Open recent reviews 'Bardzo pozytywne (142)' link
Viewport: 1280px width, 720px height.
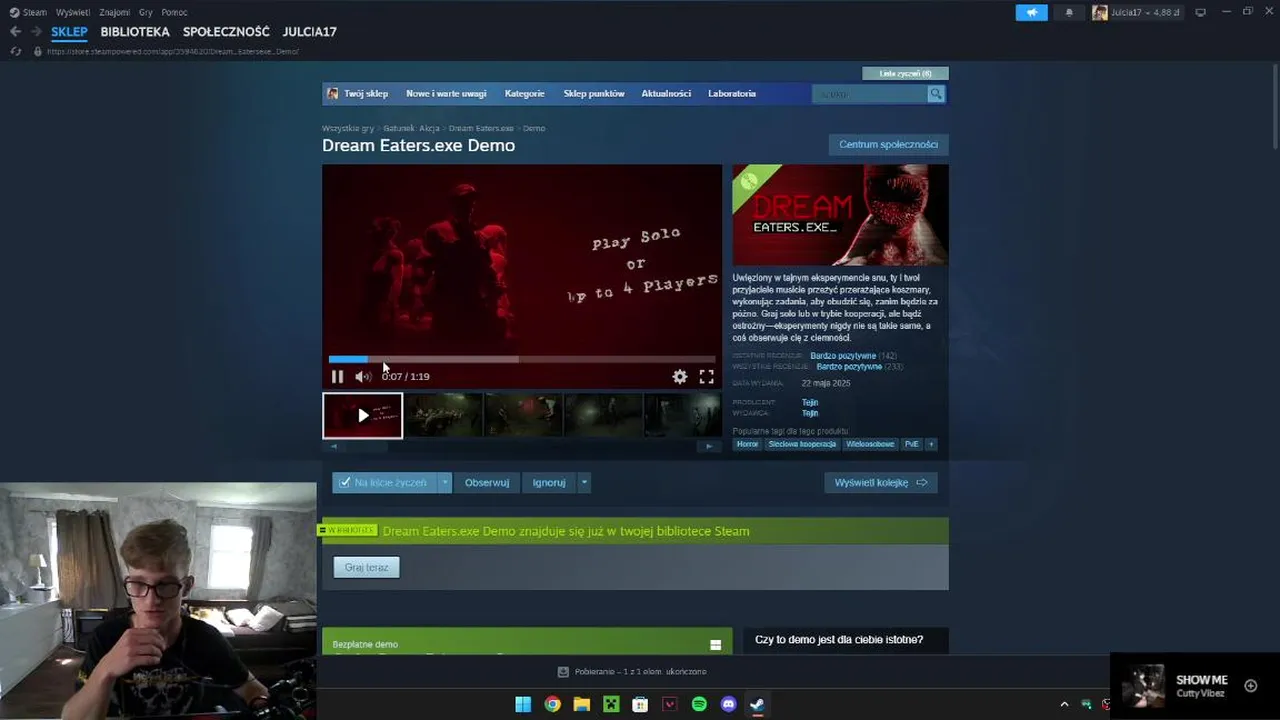point(853,356)
